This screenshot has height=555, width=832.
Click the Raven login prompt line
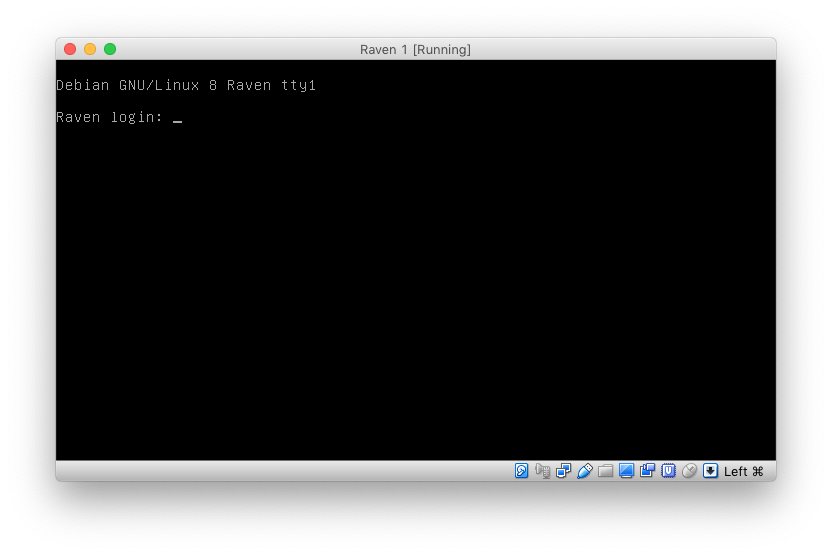119,117
